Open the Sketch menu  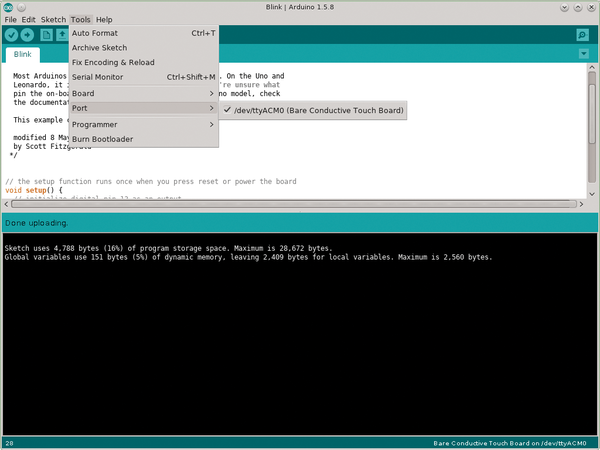pos(53,20)
